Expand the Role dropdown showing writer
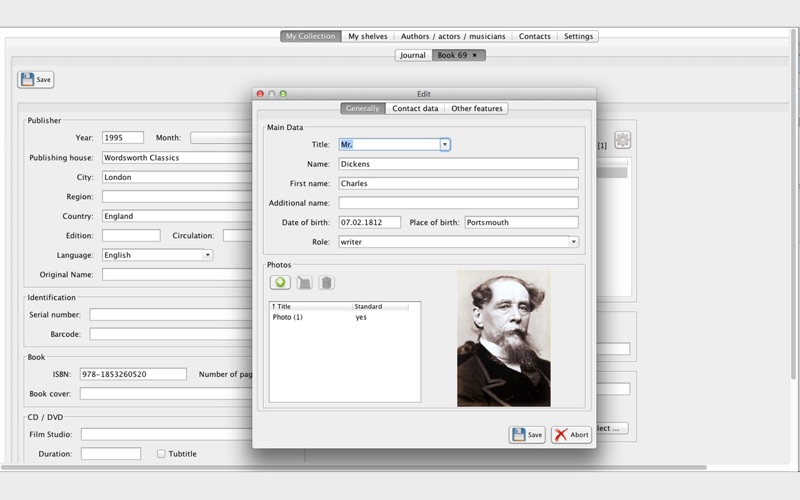The width and height of the screenshot is (800, 500). click(x=573, y=242)
